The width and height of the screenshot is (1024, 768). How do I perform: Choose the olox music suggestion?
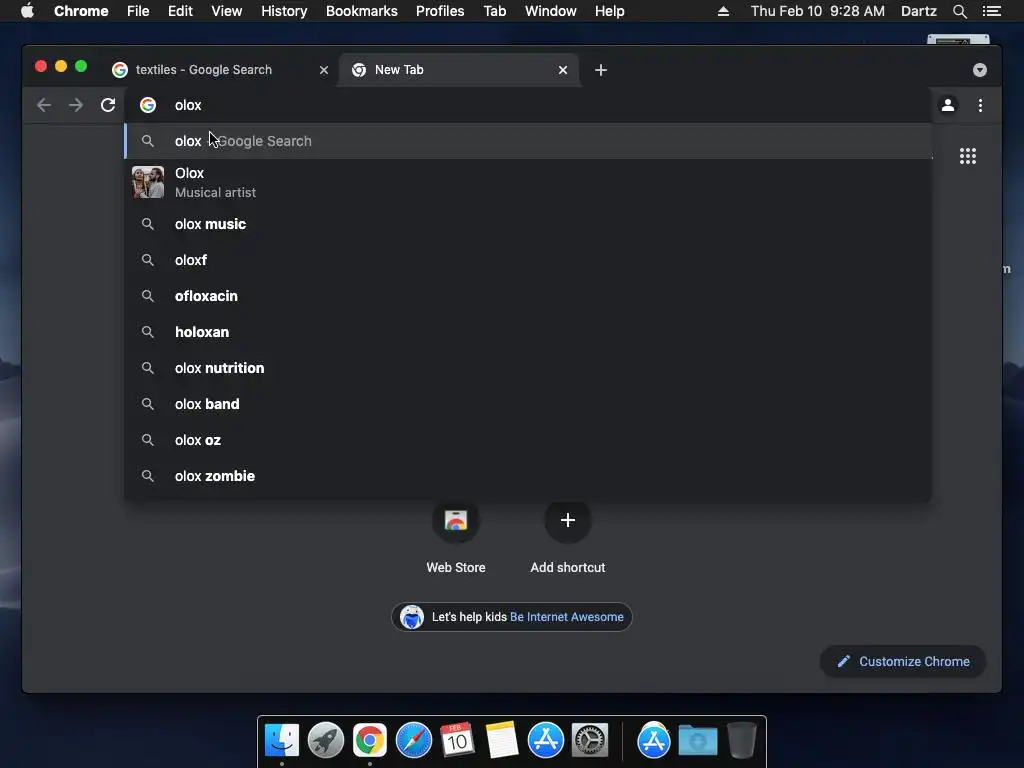(528, 224)
